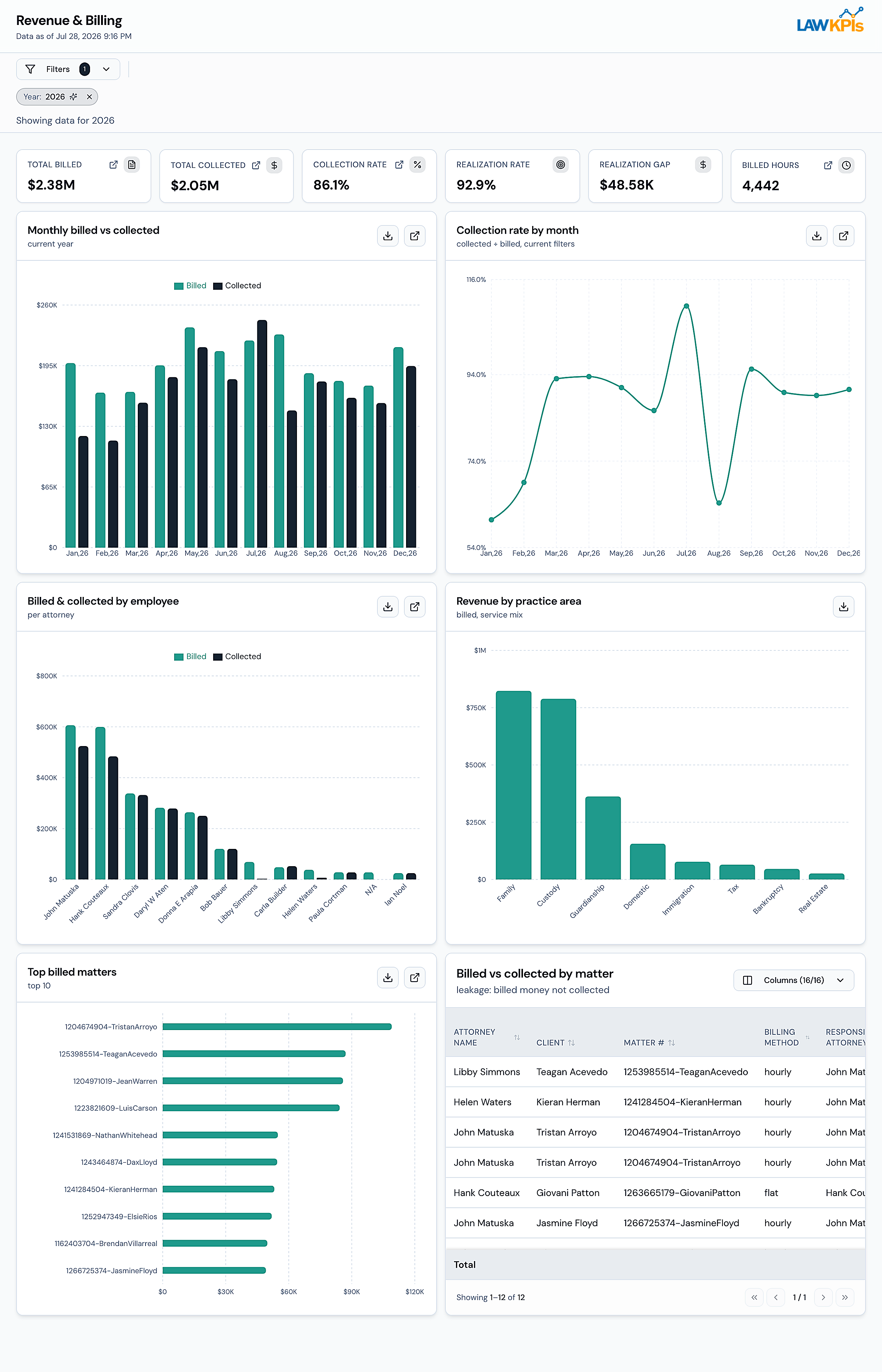Open Top billed matters in new view
Screen dimensions: 882x1372
coord(415,977)
